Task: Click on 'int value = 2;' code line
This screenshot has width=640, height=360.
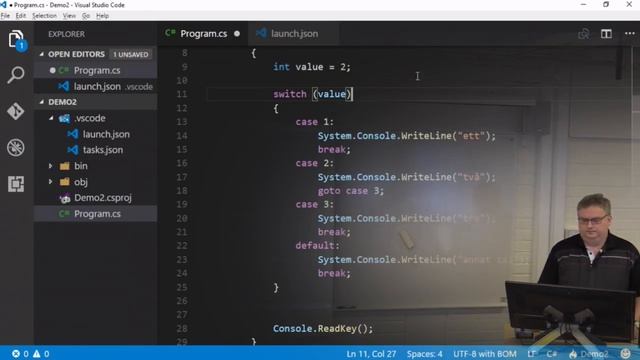Action: [312, 67]
